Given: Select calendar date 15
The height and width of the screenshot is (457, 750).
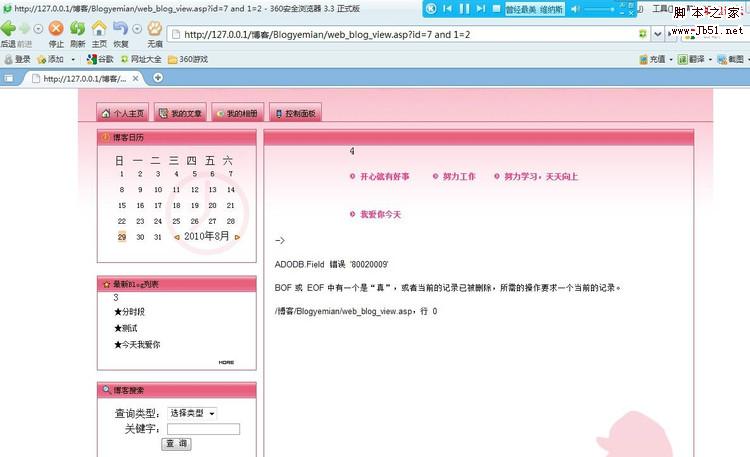Looking at the screenshot, I should pyautogui.click(x=122, y=205).
